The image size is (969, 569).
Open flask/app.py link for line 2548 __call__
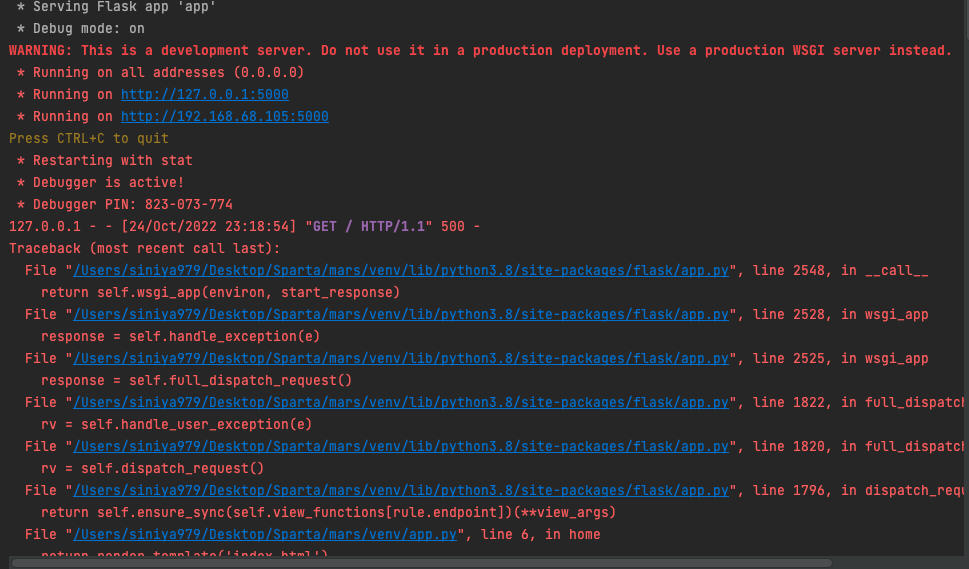[x=401, y=271]
